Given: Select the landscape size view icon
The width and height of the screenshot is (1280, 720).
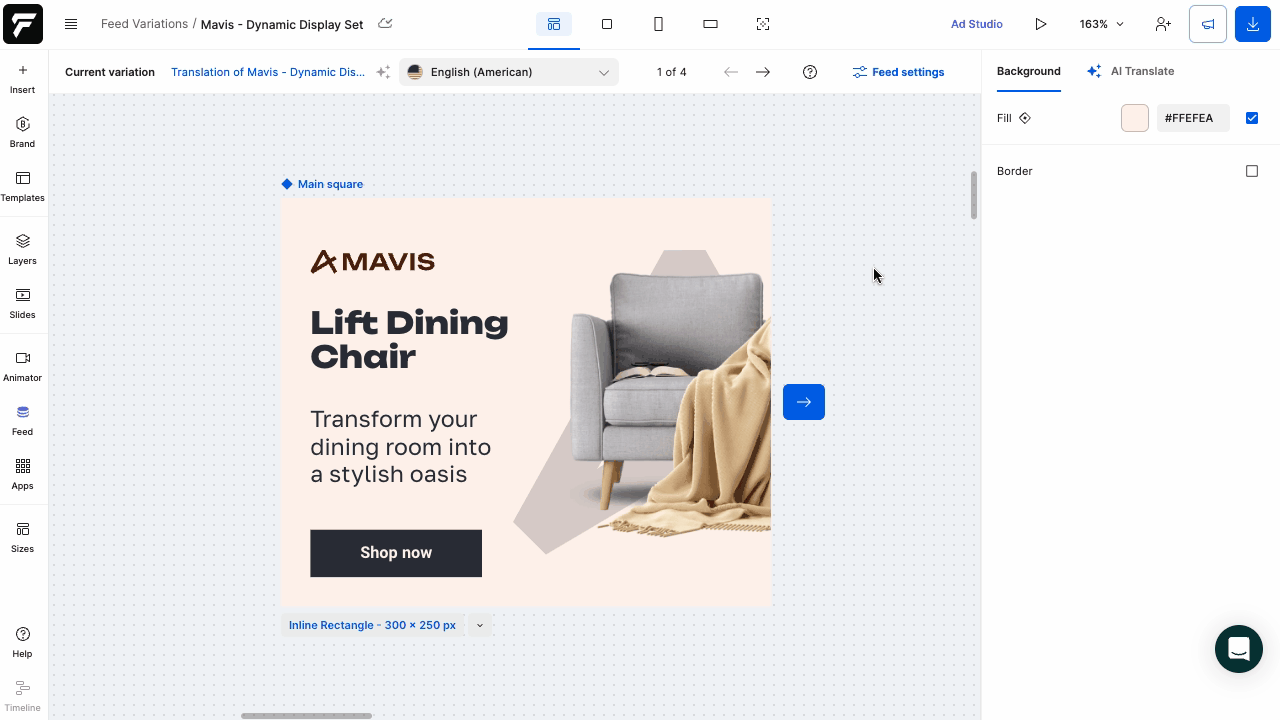Looking at the screenshot, I should click(711, 24).
